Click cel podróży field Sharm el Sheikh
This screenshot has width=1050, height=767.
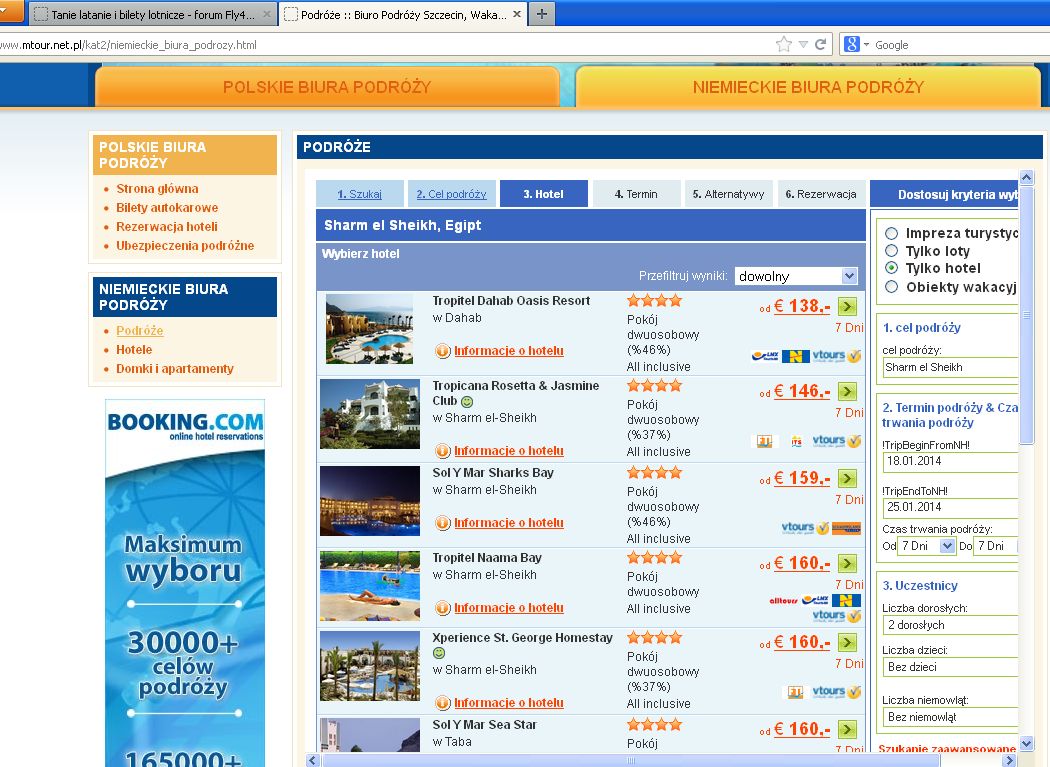950,367
